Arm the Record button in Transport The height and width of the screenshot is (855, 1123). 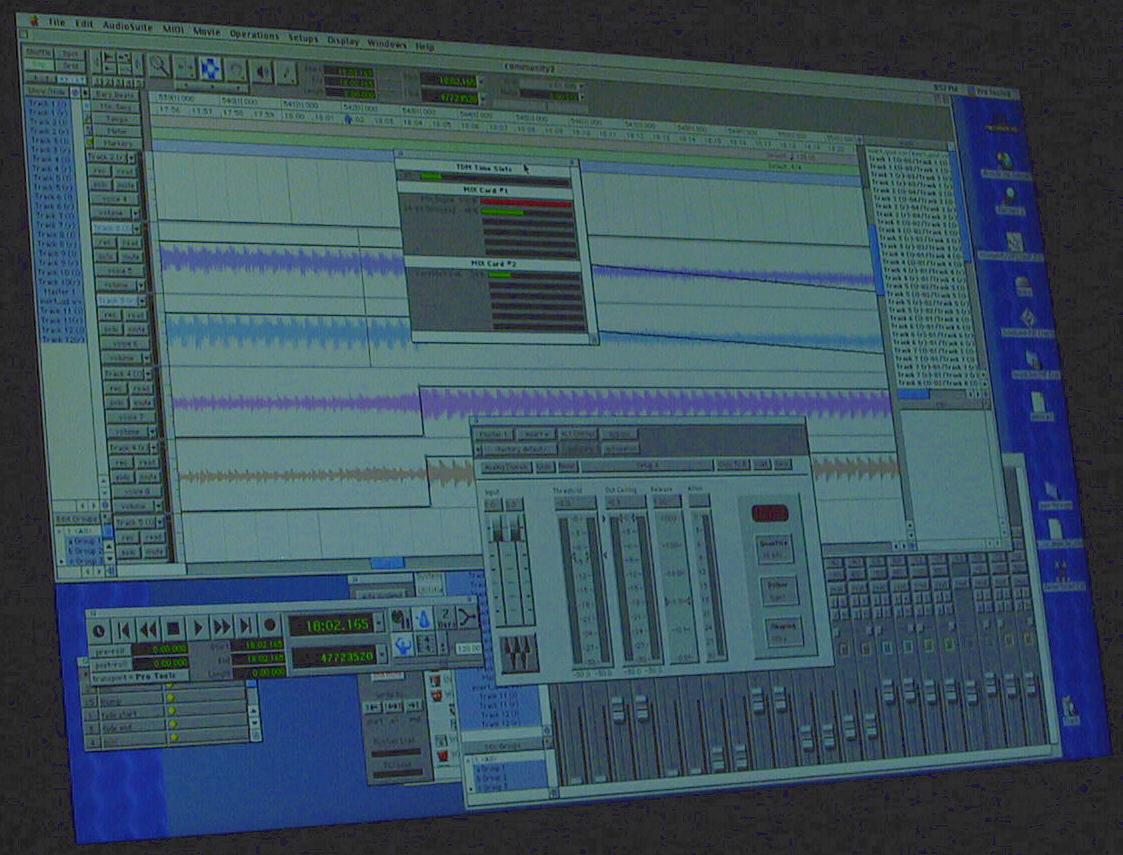coord(270,625)
